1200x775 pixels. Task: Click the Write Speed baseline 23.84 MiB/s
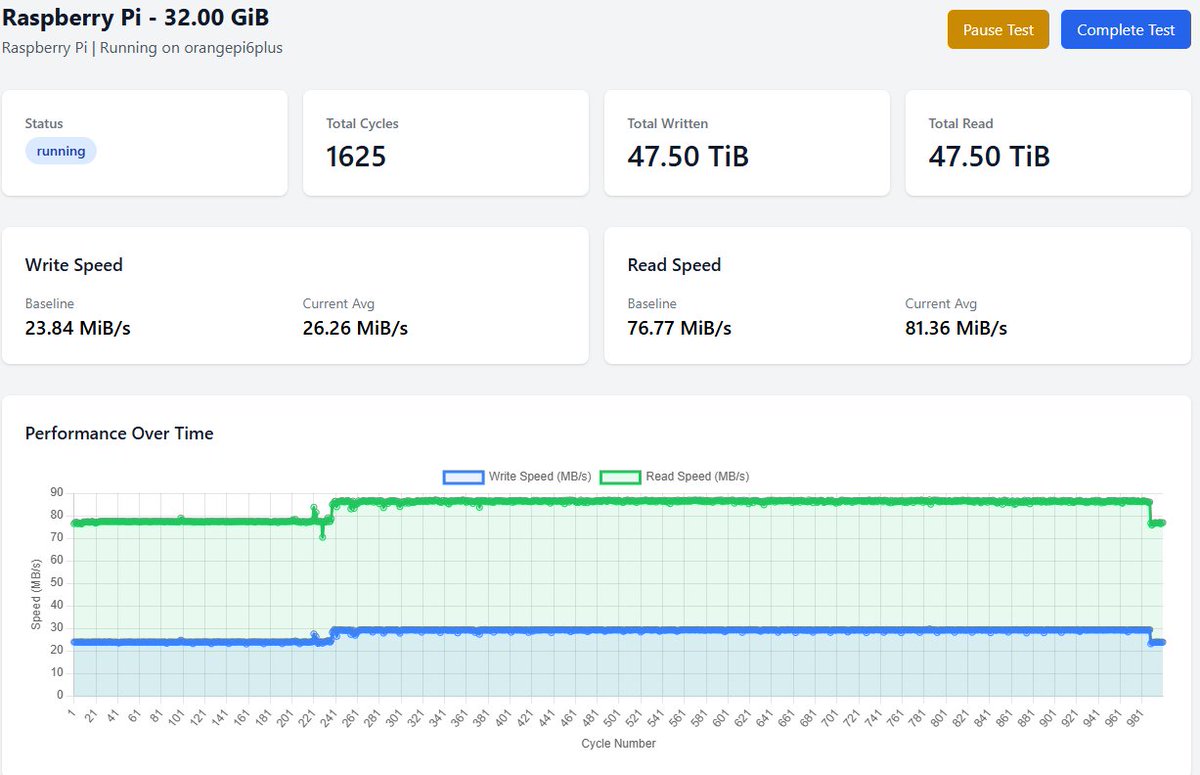(78, 328)
